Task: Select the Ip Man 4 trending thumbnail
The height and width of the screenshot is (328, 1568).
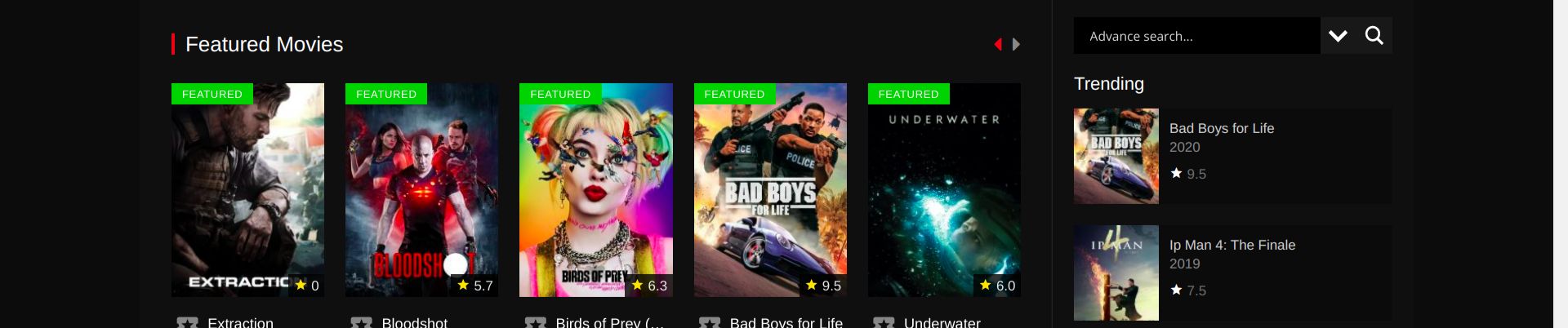Action: 1116,273
